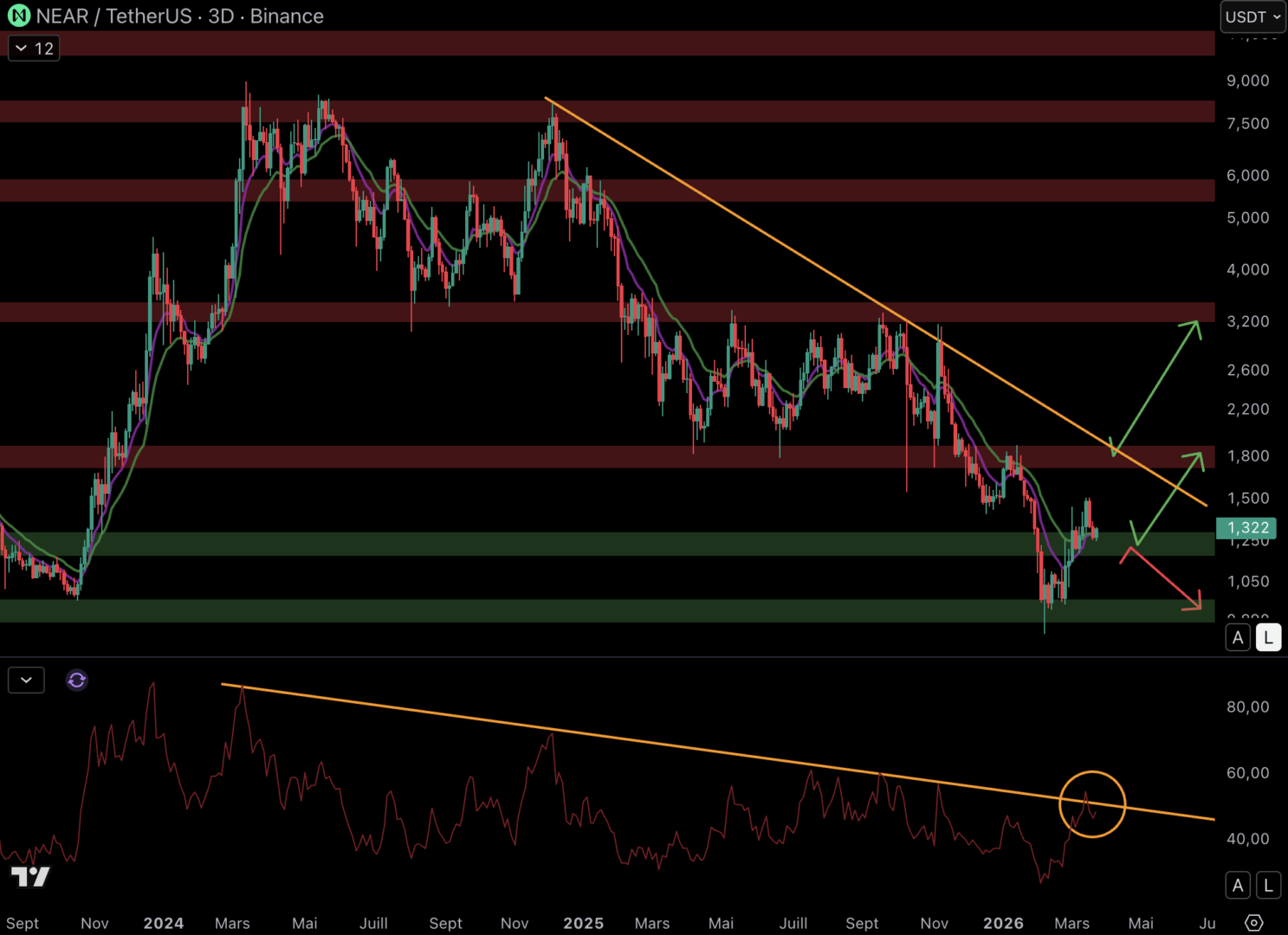Click the TradingView logo

[x=30, y=876]
